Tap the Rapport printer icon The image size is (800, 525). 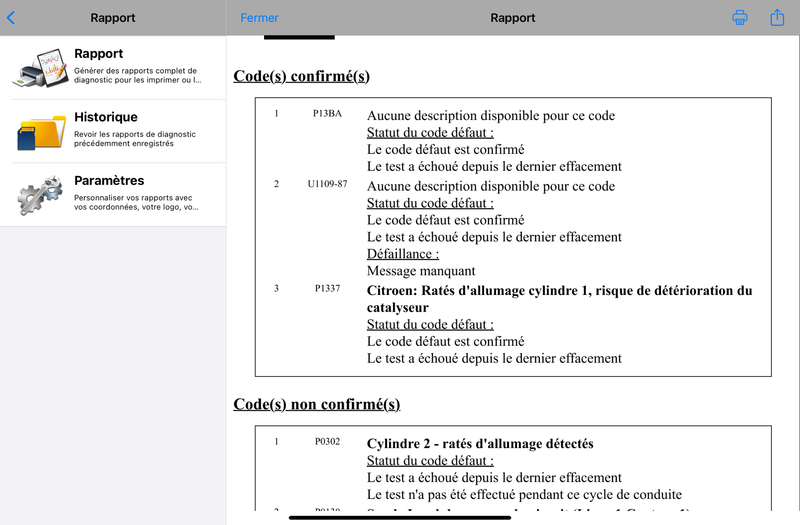tap(40, 68)
